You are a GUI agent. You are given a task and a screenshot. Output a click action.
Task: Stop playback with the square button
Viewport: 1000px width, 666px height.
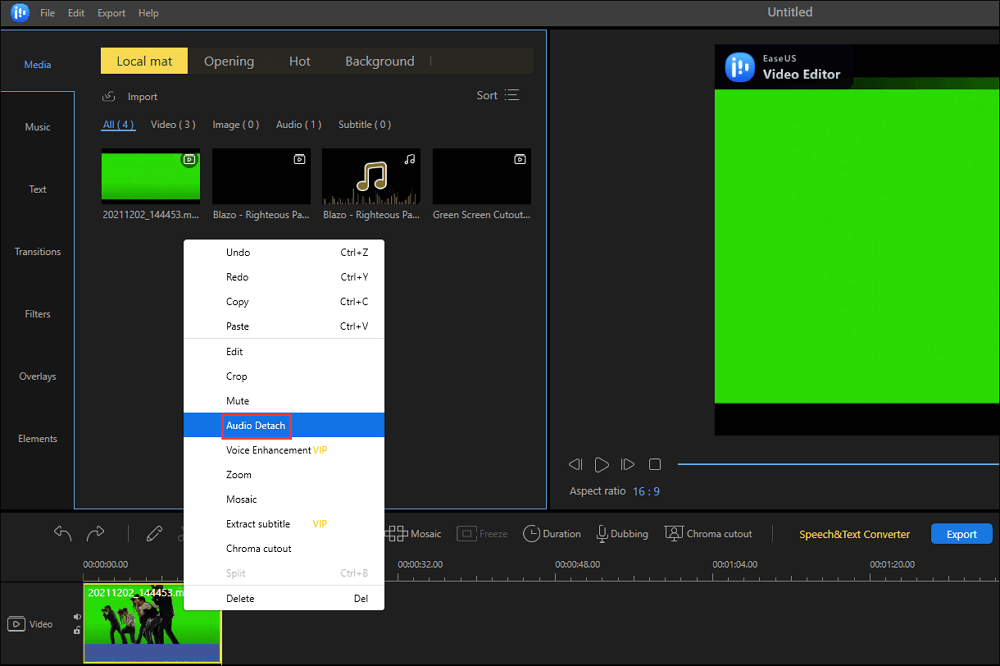655,465
